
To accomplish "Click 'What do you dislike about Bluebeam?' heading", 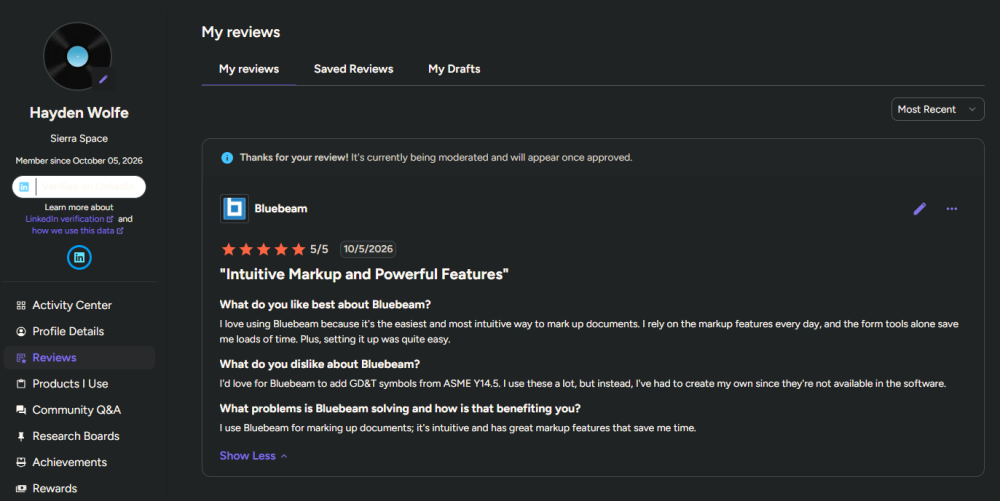I will 320,364.
